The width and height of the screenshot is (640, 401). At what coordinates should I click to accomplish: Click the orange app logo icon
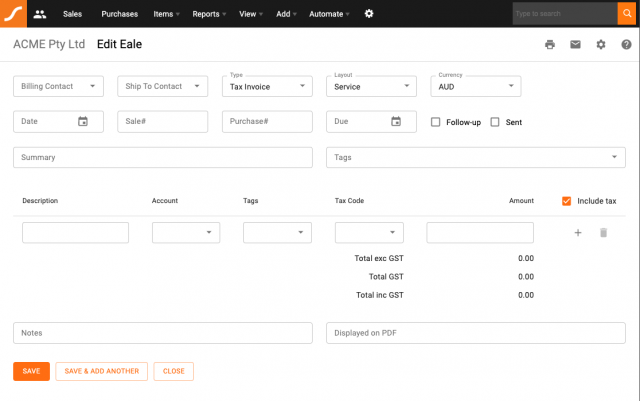coord(13,13)
